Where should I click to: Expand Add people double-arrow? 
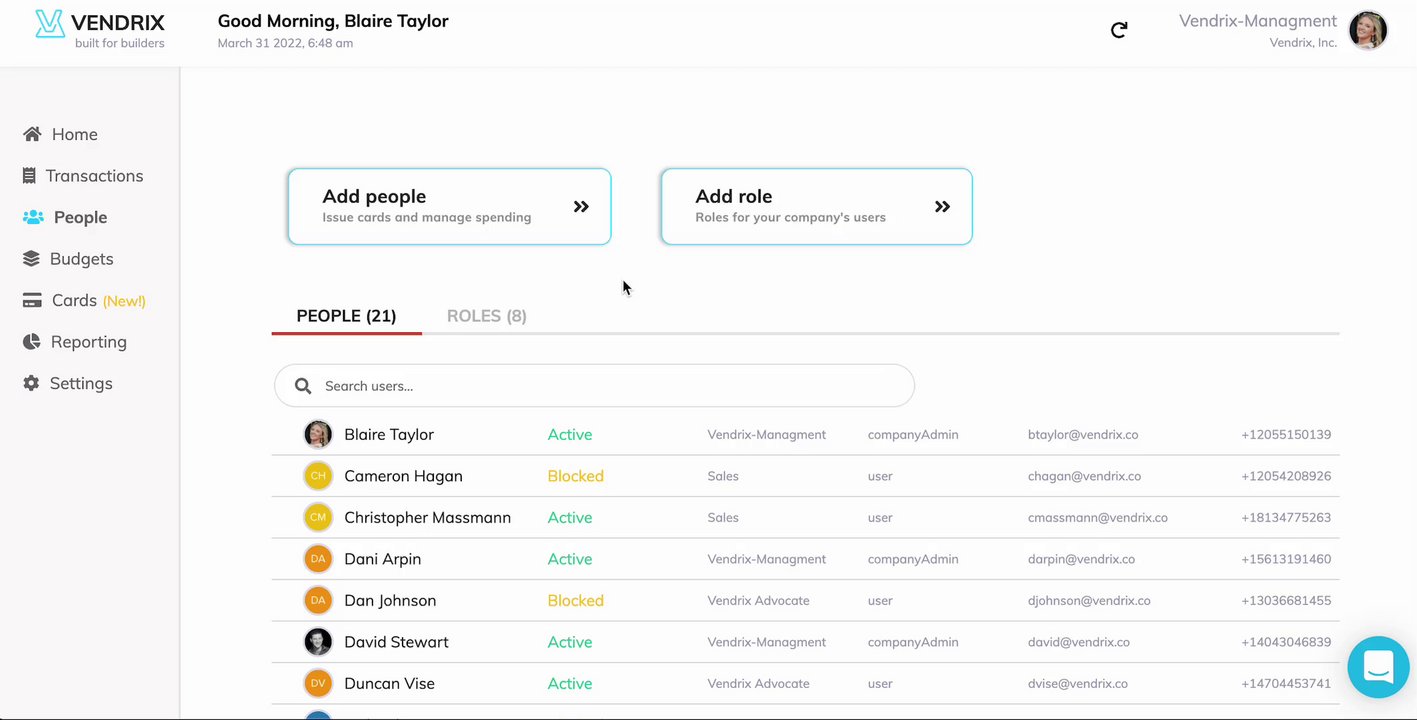(x=581, y=207)
